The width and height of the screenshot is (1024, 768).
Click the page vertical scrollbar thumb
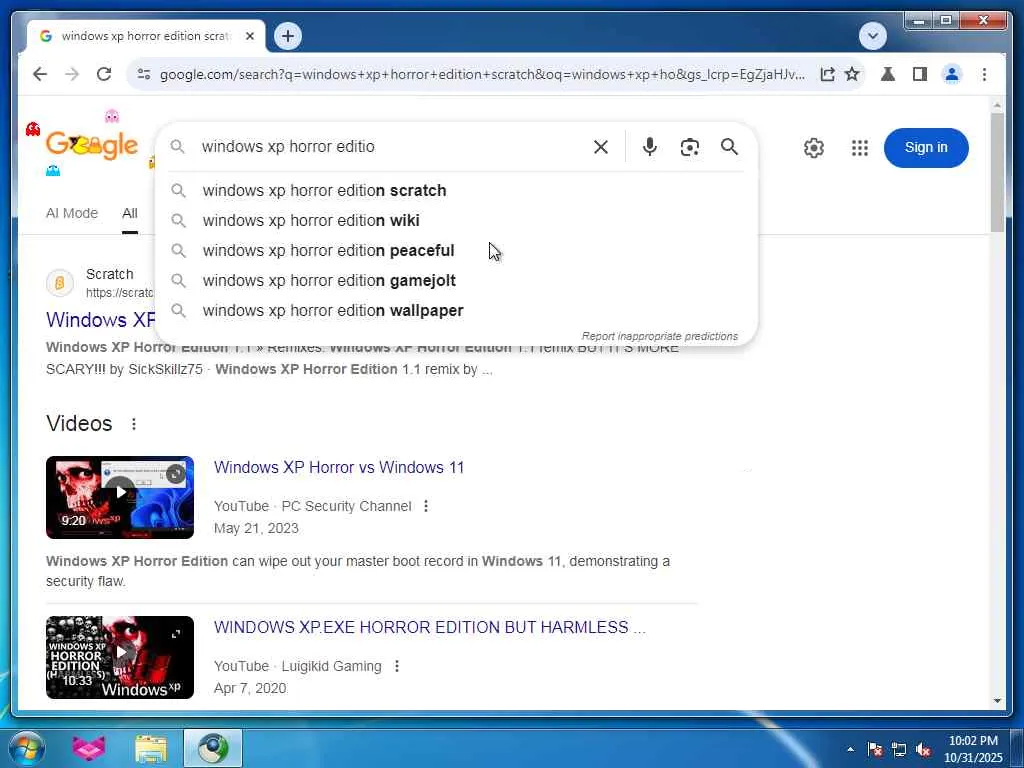(x=997, y=172)
